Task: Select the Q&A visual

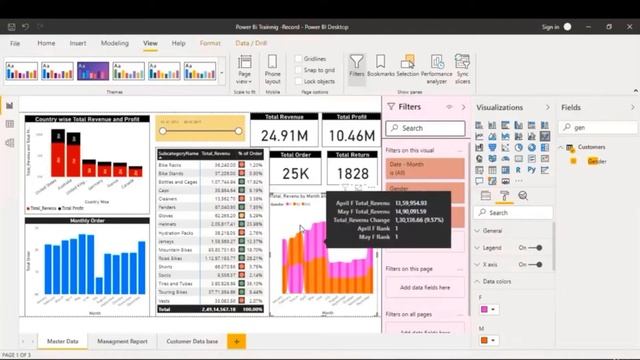Action: (x=479, y=181)
